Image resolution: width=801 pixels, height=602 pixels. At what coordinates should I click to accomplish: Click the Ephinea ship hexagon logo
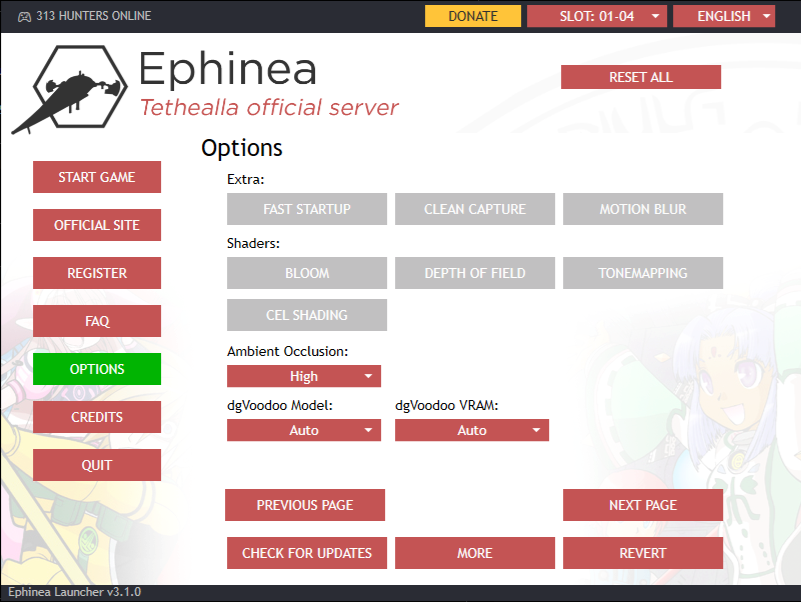pos(70,89)
